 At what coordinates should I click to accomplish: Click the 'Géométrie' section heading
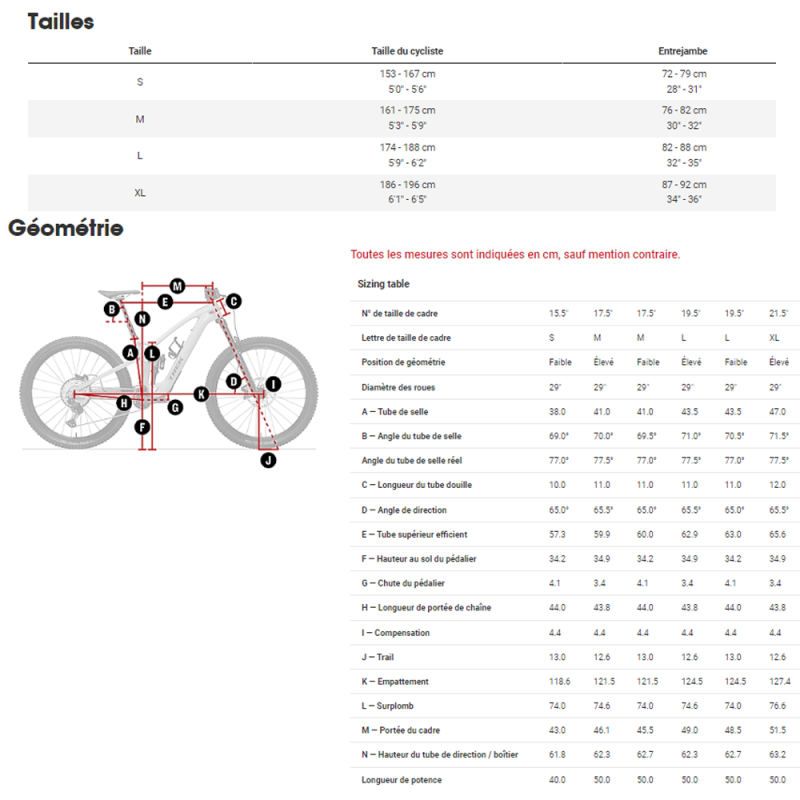pyautogui.click(x=65, y=229)
